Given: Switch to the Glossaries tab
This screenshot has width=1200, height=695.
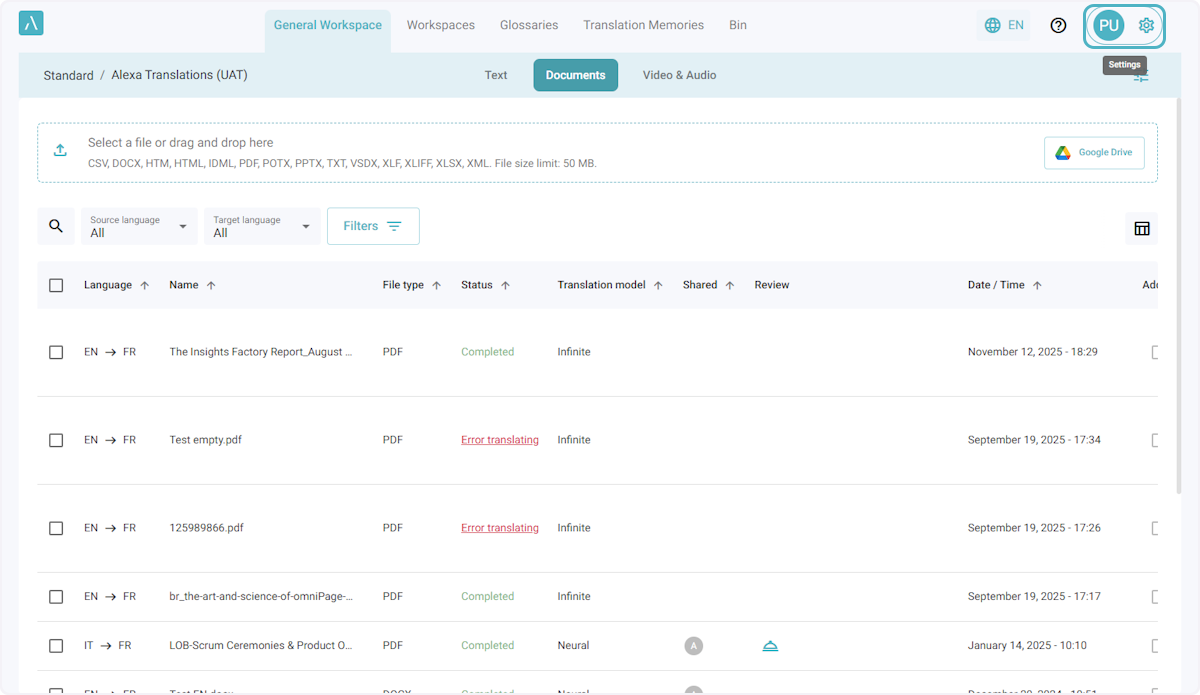Looking at the screenshot, I should pyautogui.click(x=529, y=25).
